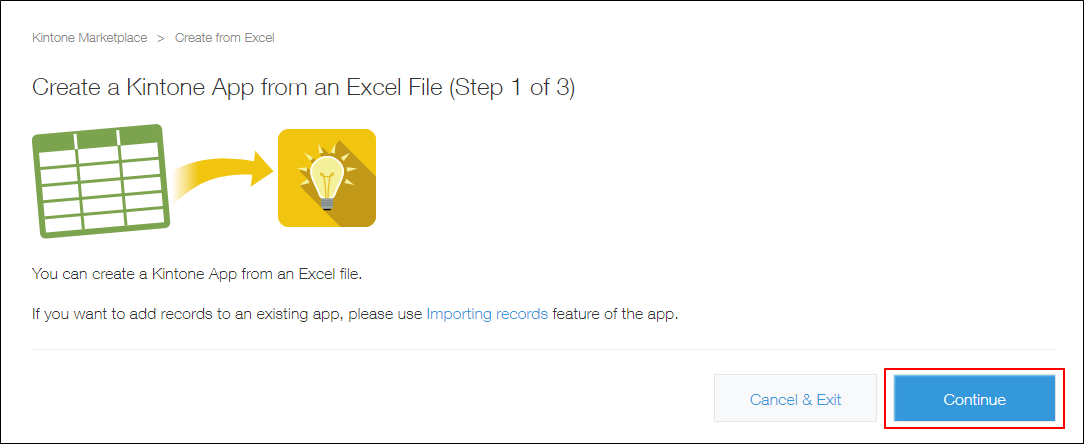Go to Kintone Marketplace via breadcrumb
The image size is (1084, 444).
(89, 38)
